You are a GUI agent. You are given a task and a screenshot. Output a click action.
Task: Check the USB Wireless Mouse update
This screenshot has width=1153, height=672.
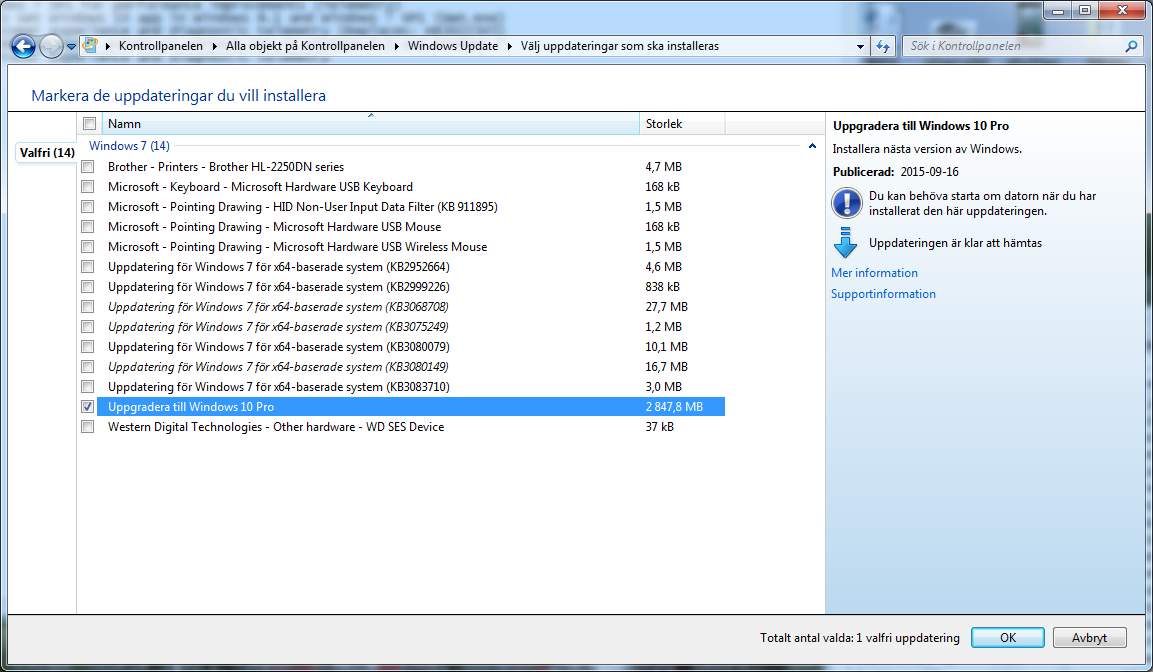(x=88, y=247)
